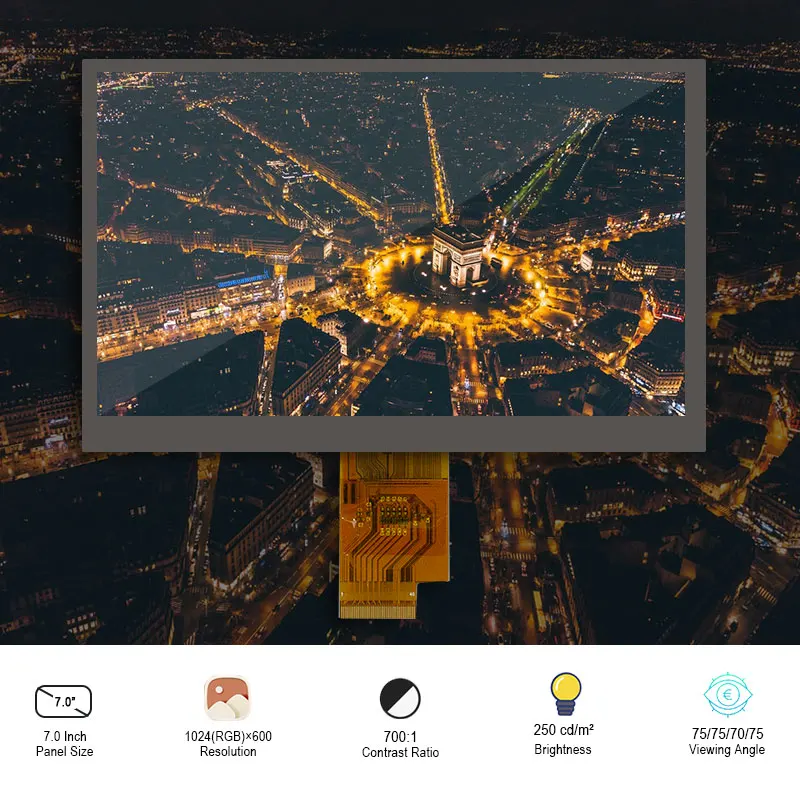Click the teal eye viewing angle icon
The image size is (800, 800).
point(728,694)
